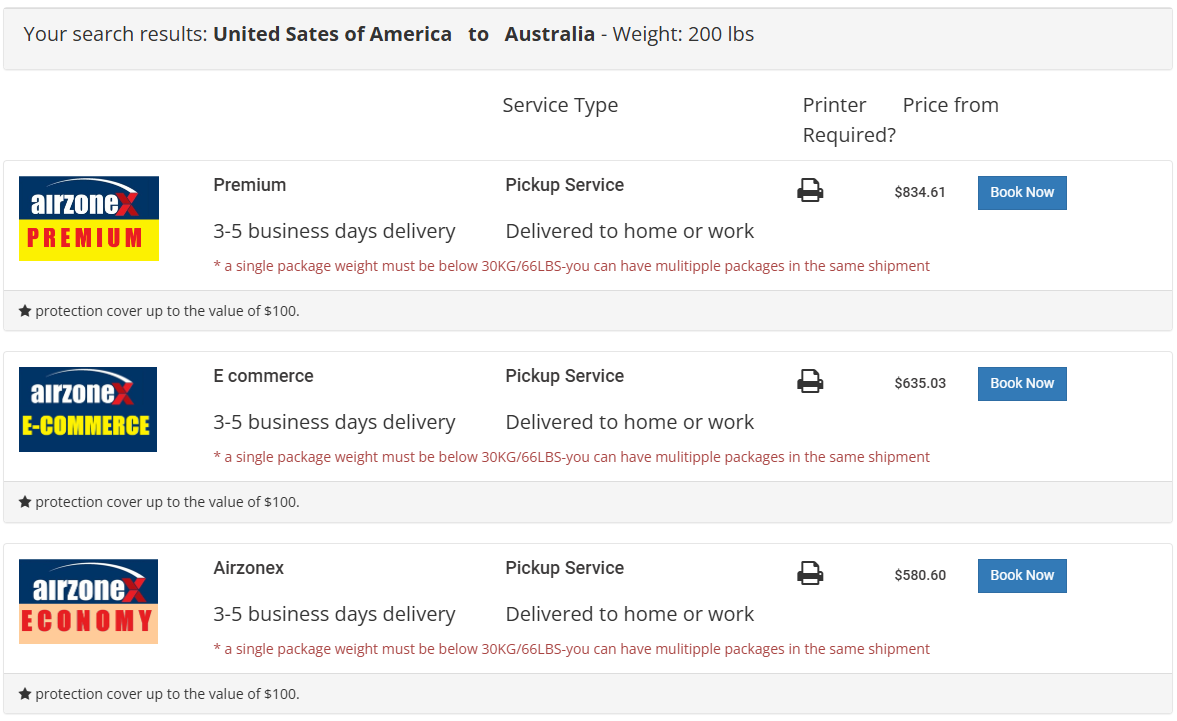Click the Airzonex Premium logo
1177x721 pixels.
pos(88,218)
